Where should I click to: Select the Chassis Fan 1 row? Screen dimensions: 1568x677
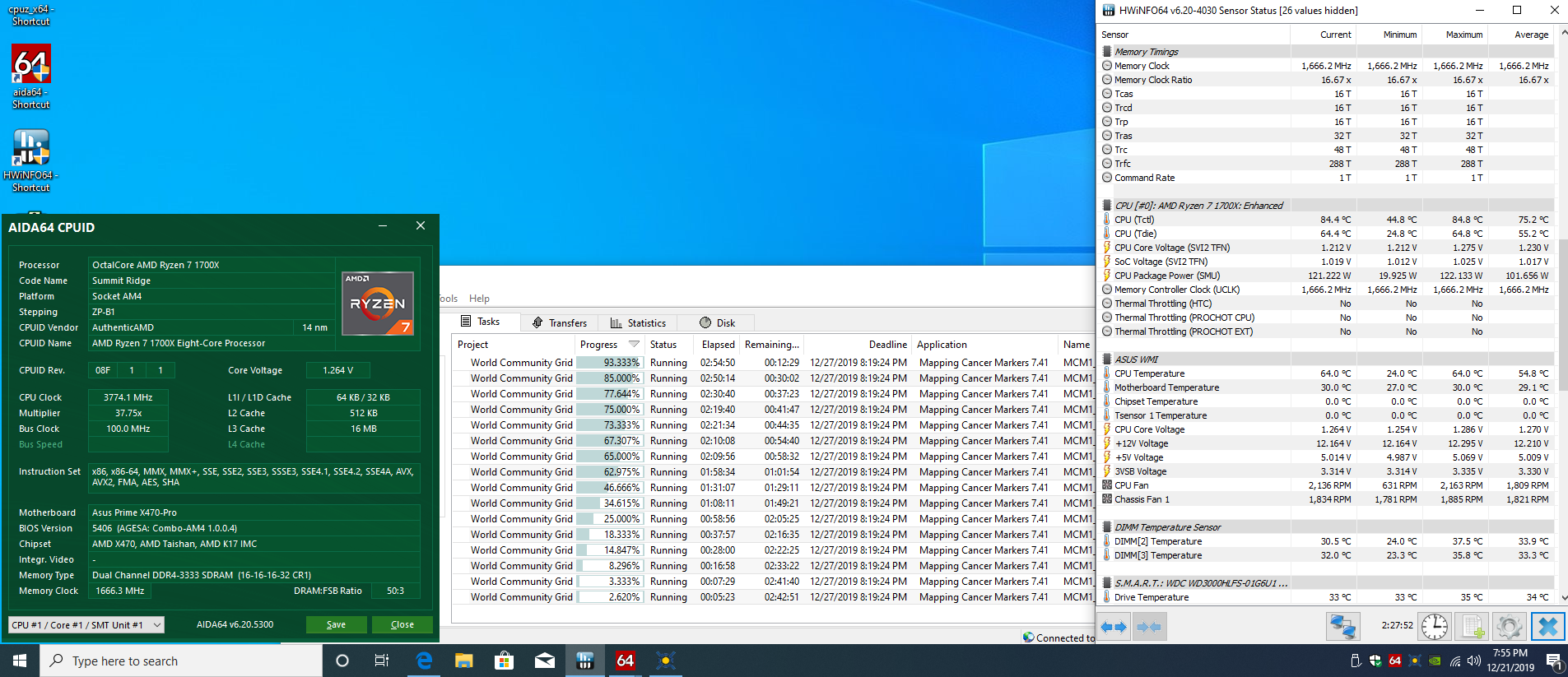(1327, 499)
